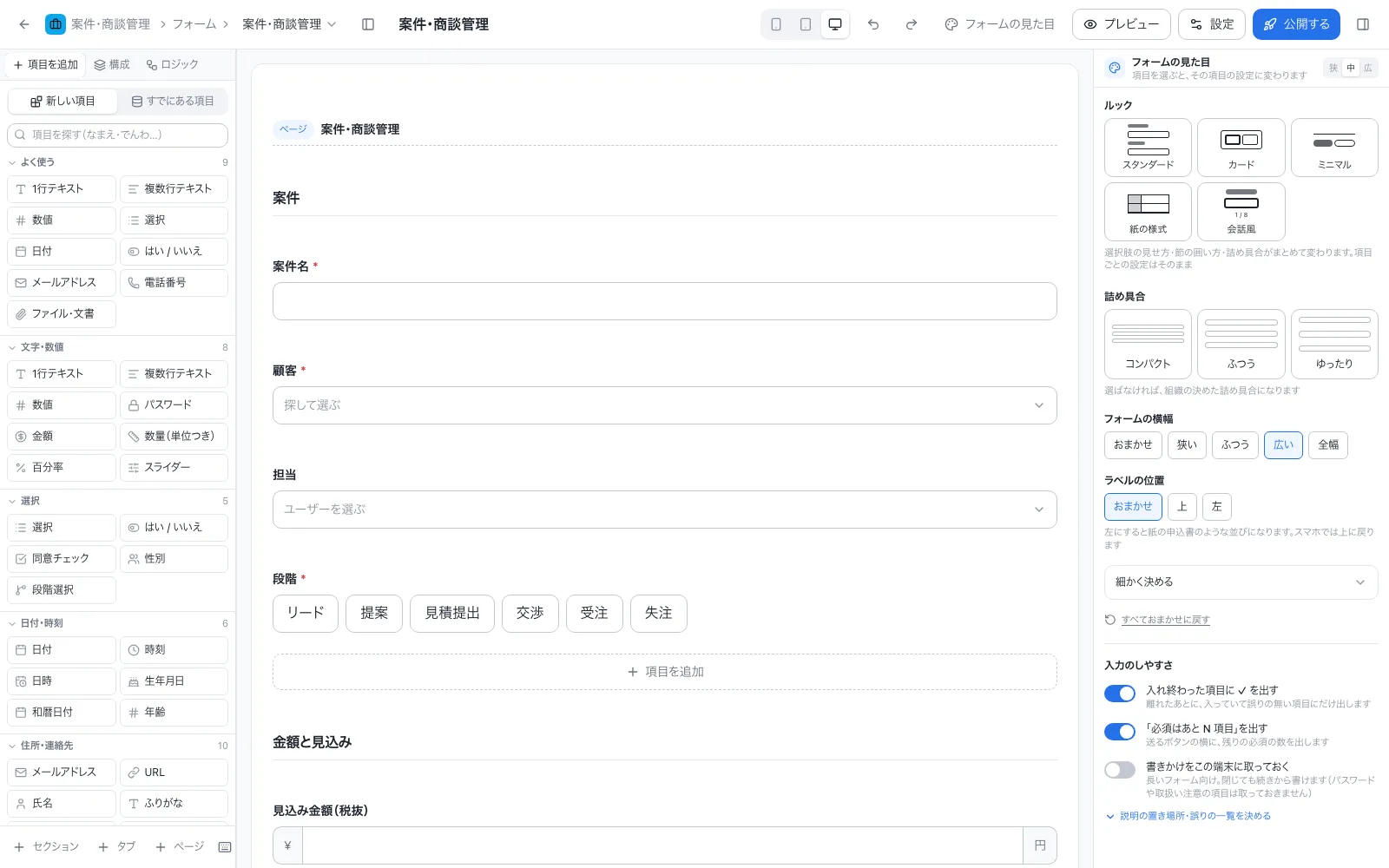Expand 説明の置き場所・誤りの一覧を決める
This screenshot has width=1389, height=868.
point(1188,816)
